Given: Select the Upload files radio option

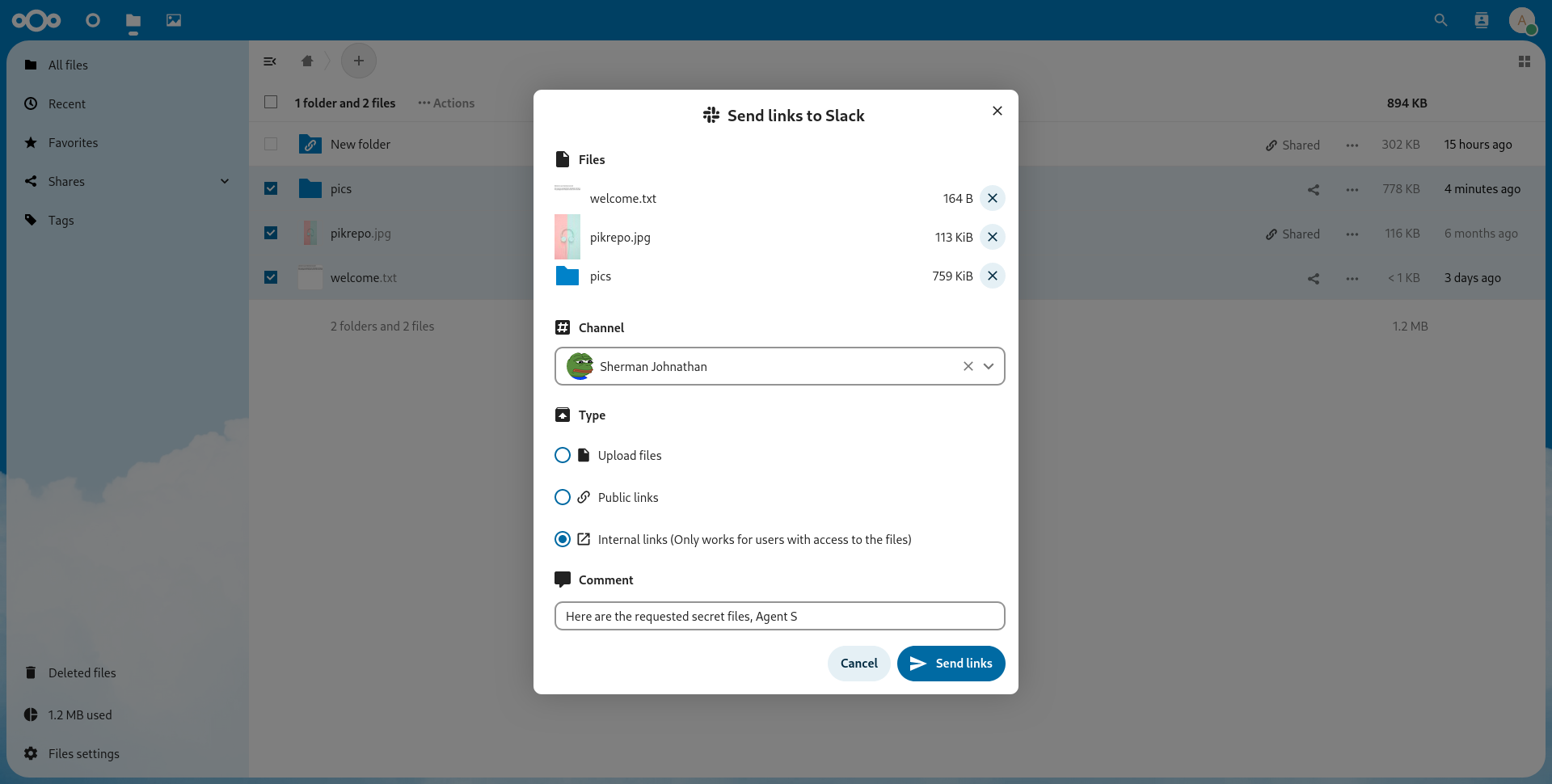Looking at the screenshot, I should [x=563, y=455].
